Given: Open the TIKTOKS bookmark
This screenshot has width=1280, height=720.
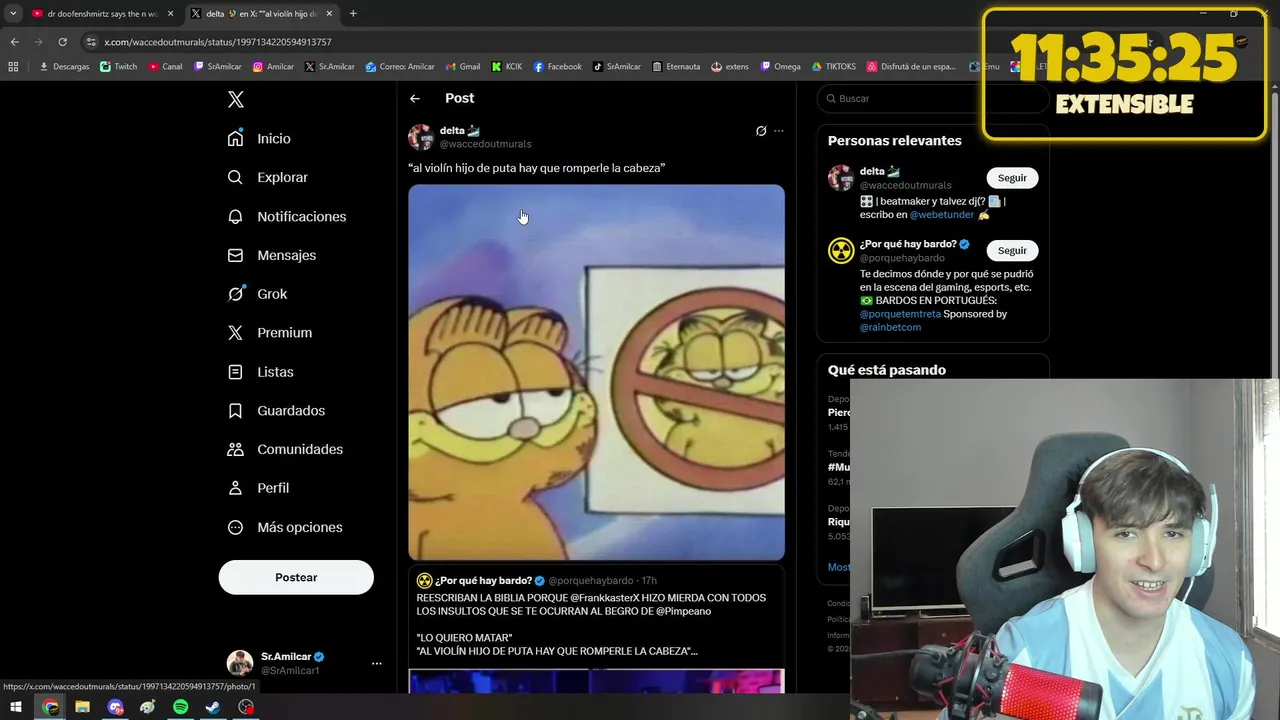Looking at the screenshot, I should tap(834, 67).
